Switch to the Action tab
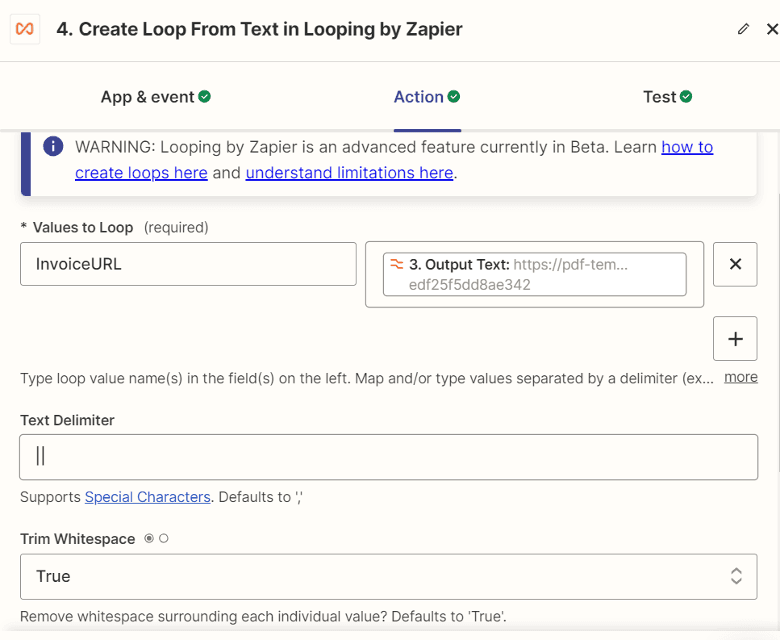The width and height of the screenshot is (780, 640). point(427,96)
